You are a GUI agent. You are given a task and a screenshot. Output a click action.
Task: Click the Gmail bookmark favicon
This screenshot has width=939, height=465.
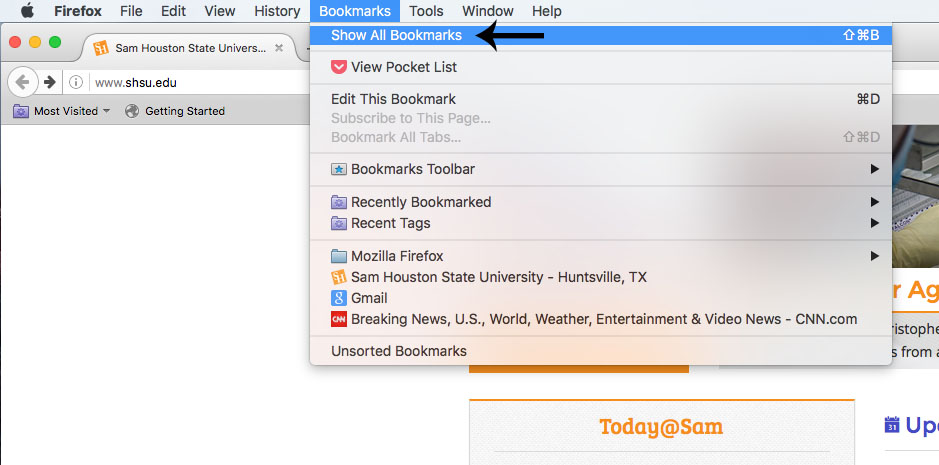pyautogui.click(x=338, y=298)
